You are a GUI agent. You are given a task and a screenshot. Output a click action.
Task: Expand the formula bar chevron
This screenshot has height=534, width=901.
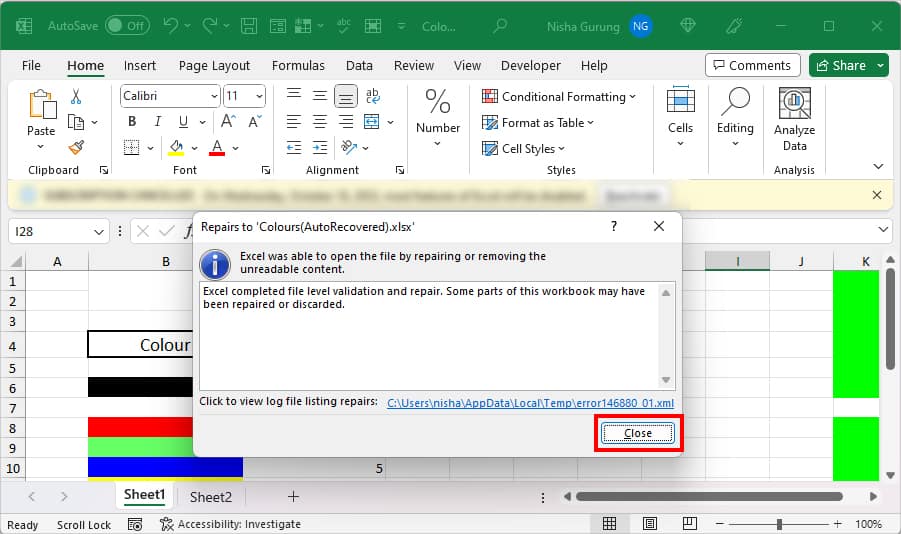(x=883, y=230)
